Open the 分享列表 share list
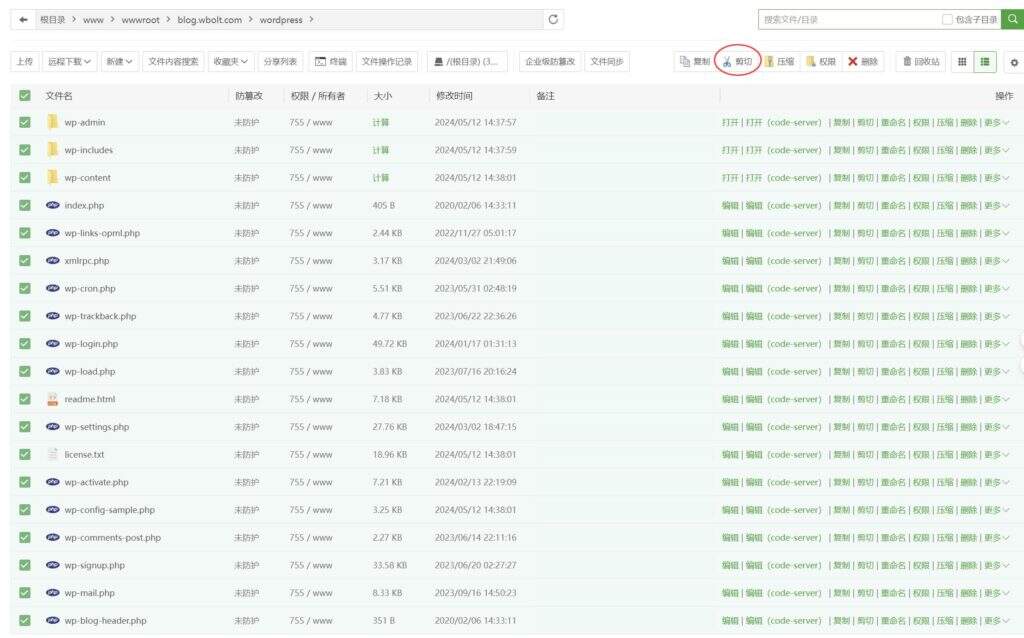This screenshot has height=638, width=1024. coord(280,61)
